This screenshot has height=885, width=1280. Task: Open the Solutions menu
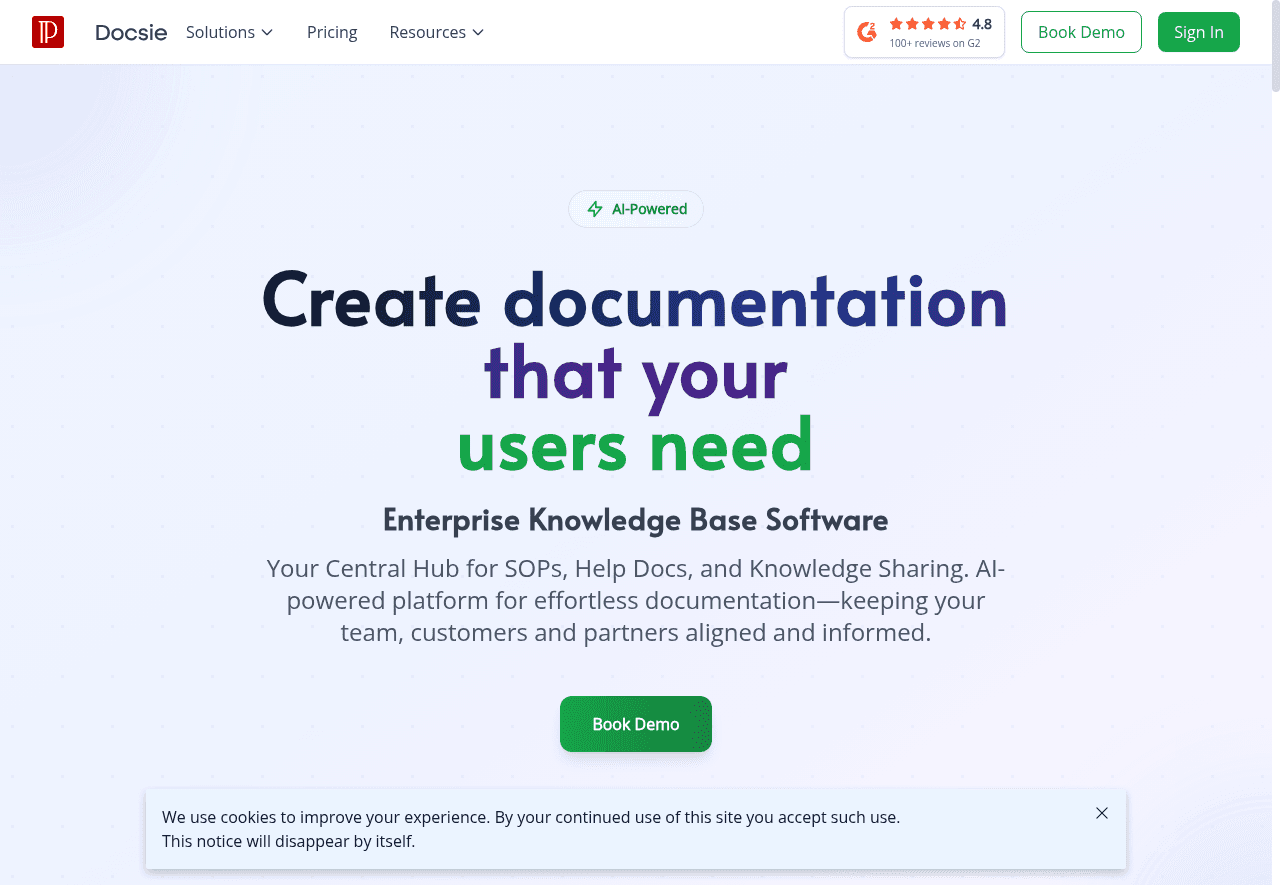220,32
